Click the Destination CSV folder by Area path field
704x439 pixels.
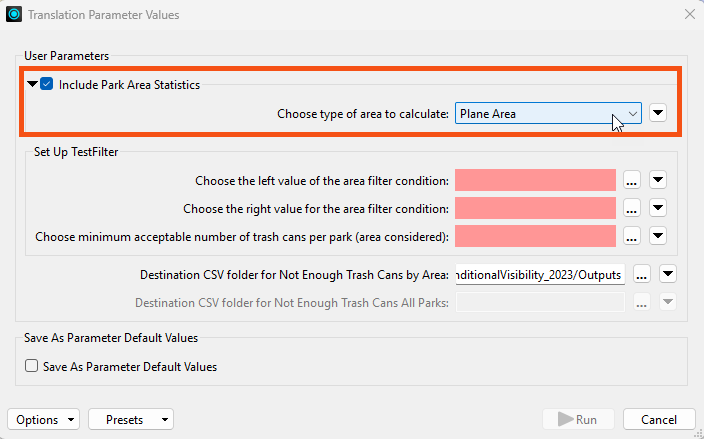click(x=540, y=274)
